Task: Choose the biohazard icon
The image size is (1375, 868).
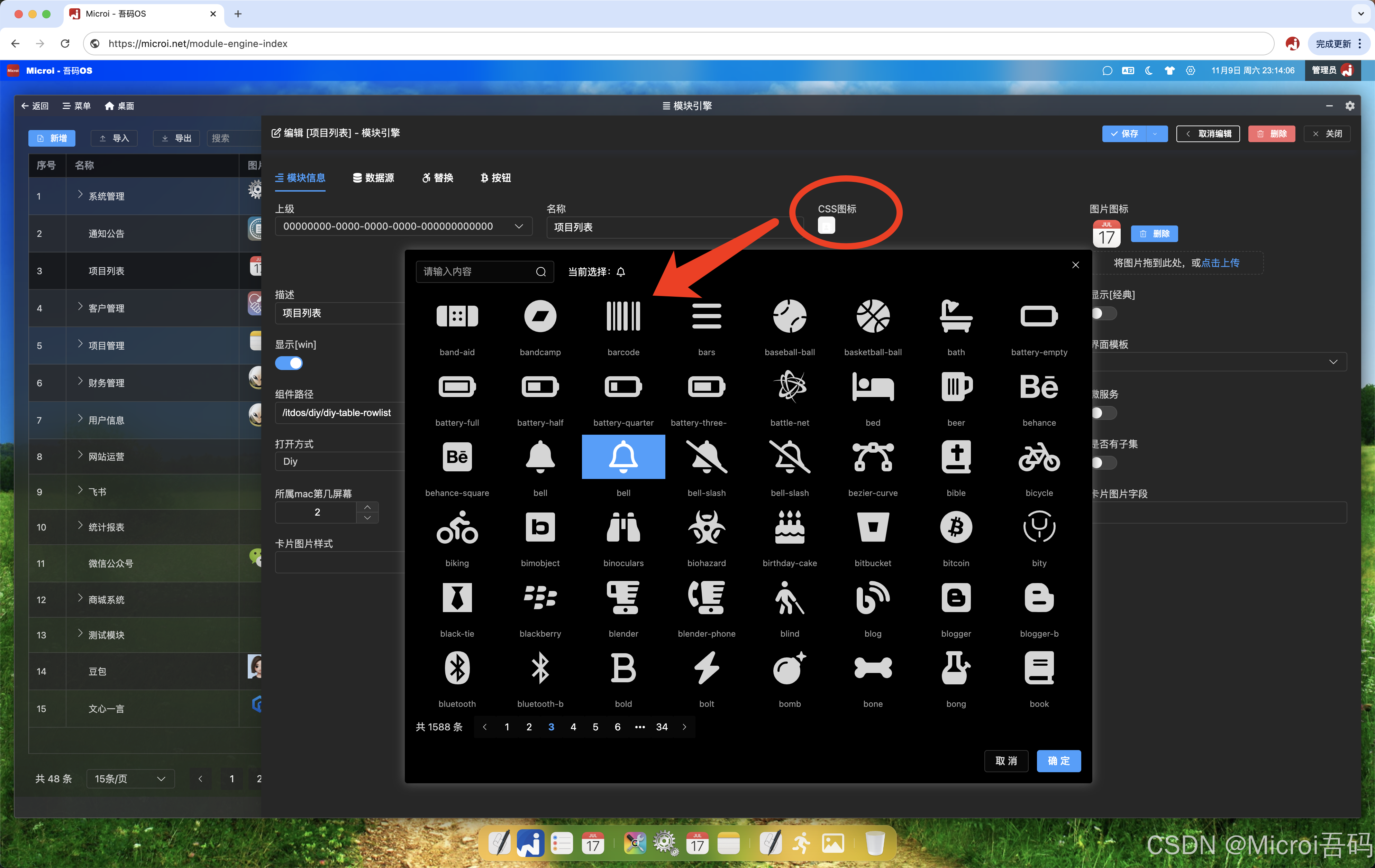Action: (x=706, y=527)
